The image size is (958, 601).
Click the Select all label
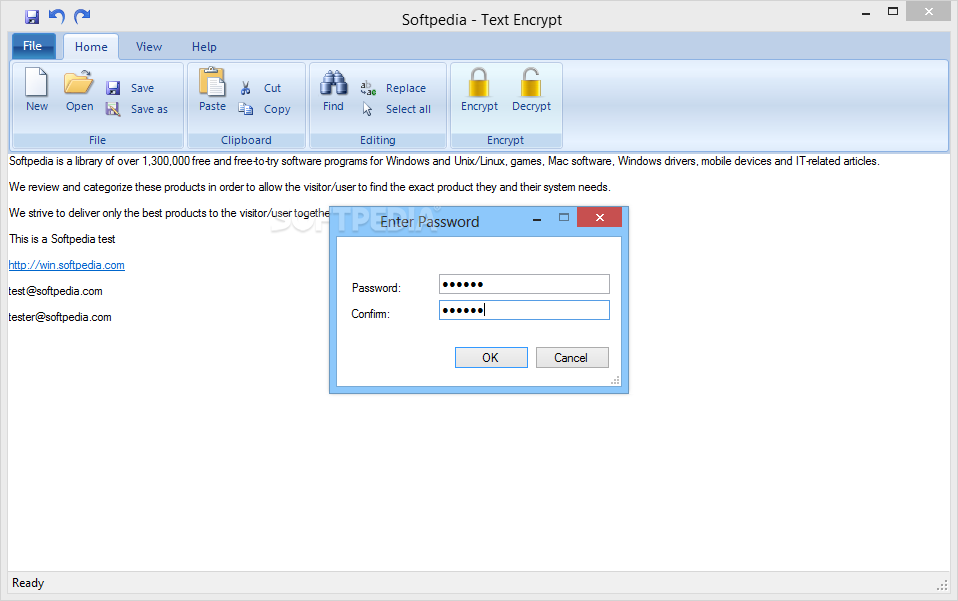[408, 109]
